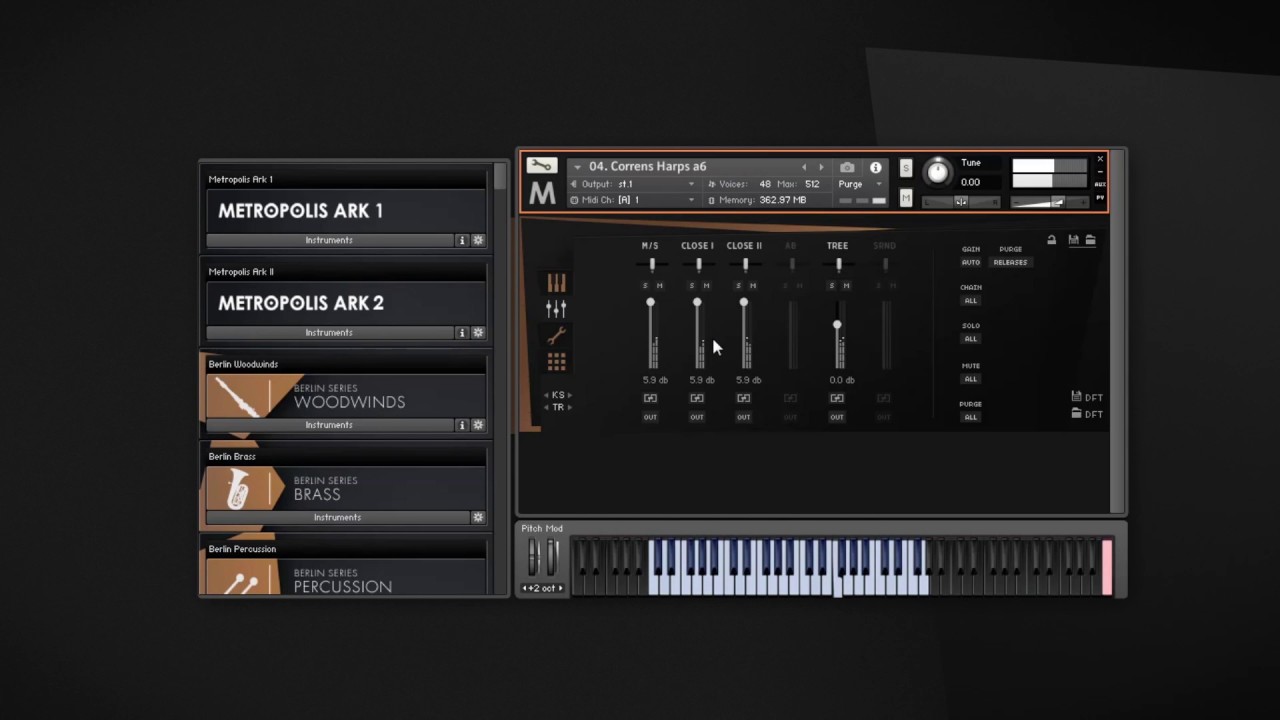
Task: Open the wrench edit mode for the instrument
Action: (x=541, y=166)
